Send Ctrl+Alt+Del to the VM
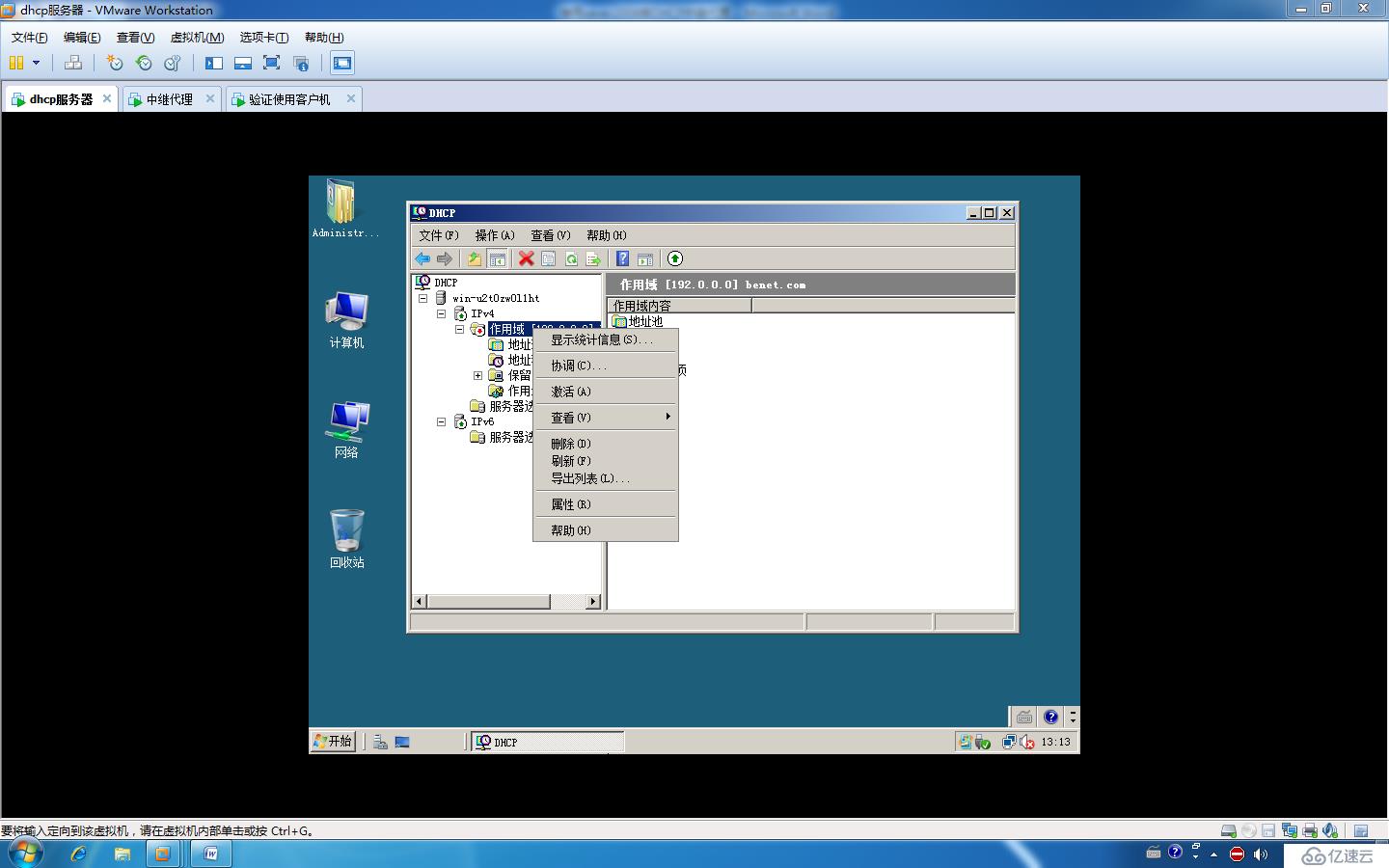Screen dimensions: 1389x868 (x=73, y=63)
